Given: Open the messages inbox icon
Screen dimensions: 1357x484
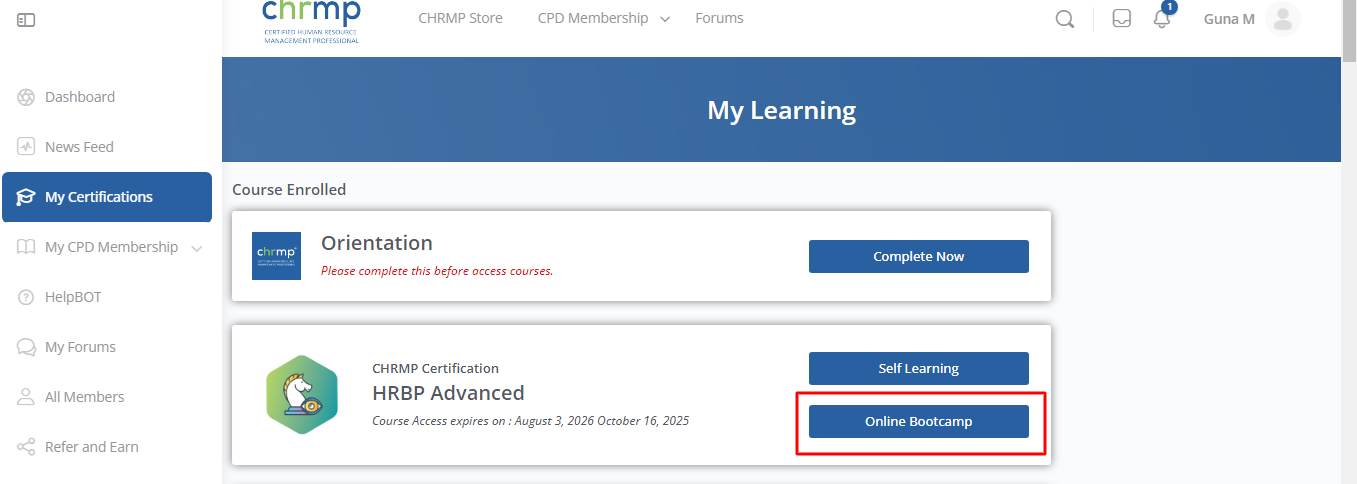Looking at the screenshot, I should [x=1122, y=19].
